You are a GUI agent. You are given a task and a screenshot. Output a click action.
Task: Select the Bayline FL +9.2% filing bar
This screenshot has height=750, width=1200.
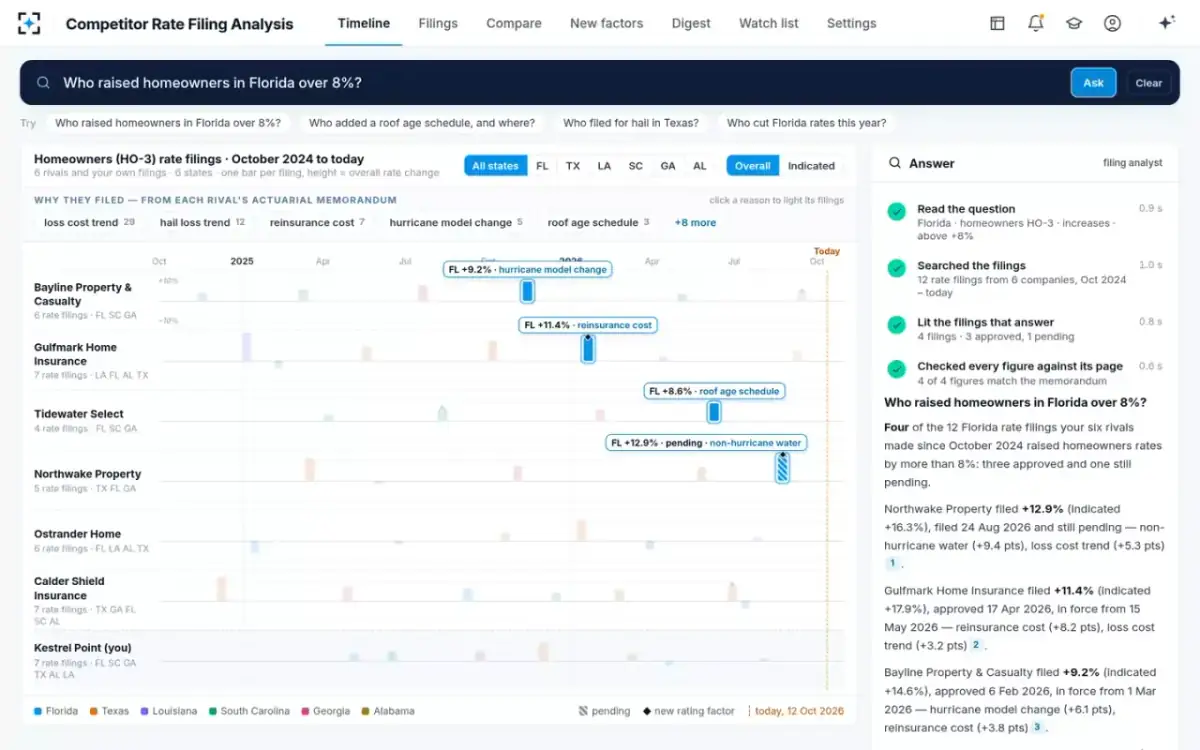pyautogui.click(x=527, y=291)
